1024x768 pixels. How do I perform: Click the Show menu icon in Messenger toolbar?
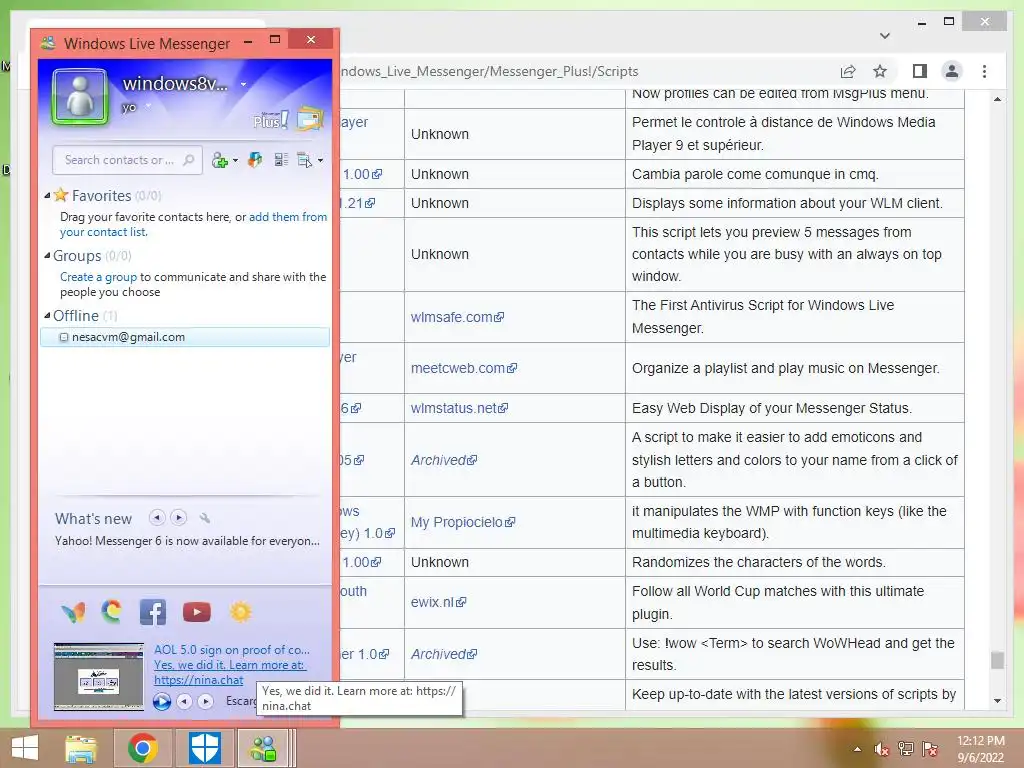304,160
